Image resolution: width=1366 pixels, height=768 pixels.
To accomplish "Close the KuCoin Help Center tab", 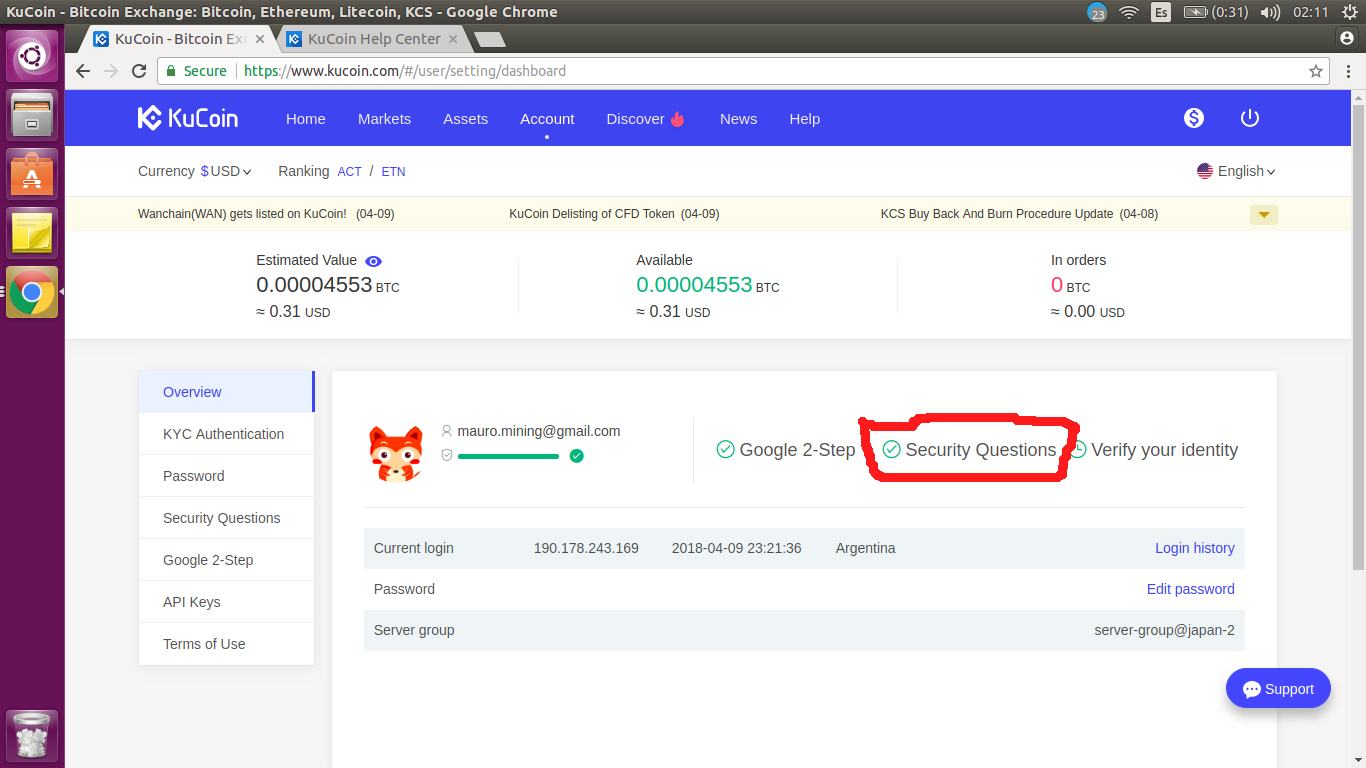I will [x=452, y=39].
